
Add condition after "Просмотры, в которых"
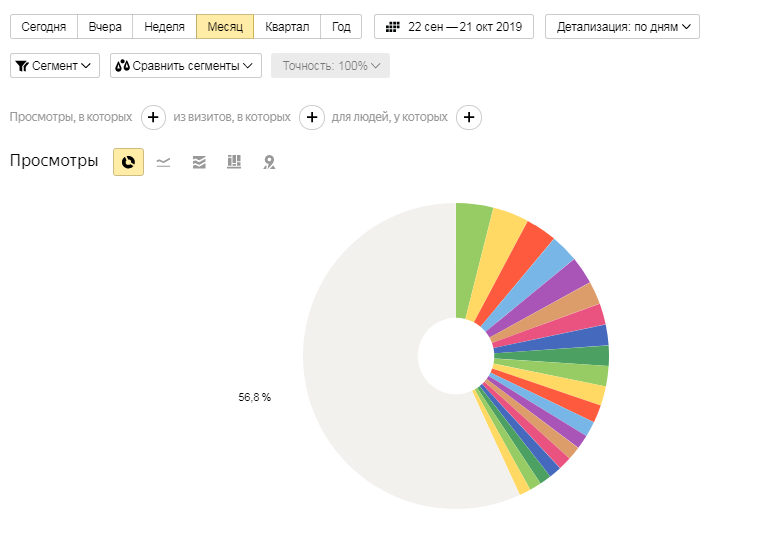pyautogui.click(x=153, y=118)
